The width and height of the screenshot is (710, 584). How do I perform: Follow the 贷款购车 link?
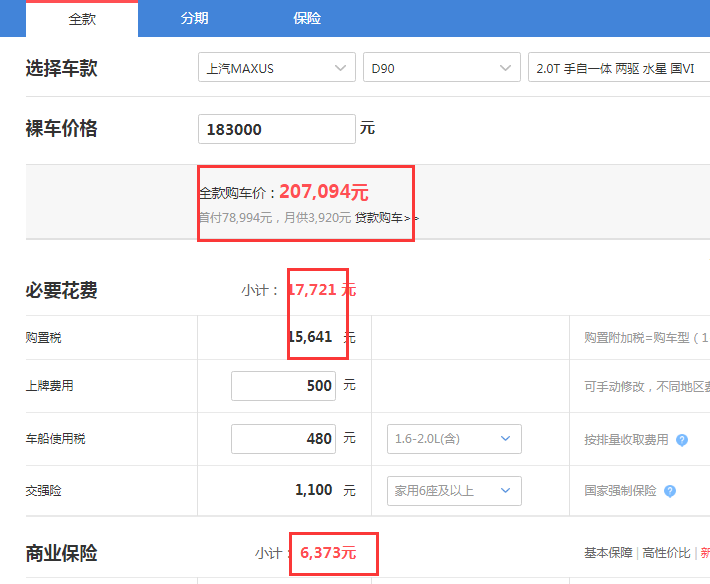(386, 218)
